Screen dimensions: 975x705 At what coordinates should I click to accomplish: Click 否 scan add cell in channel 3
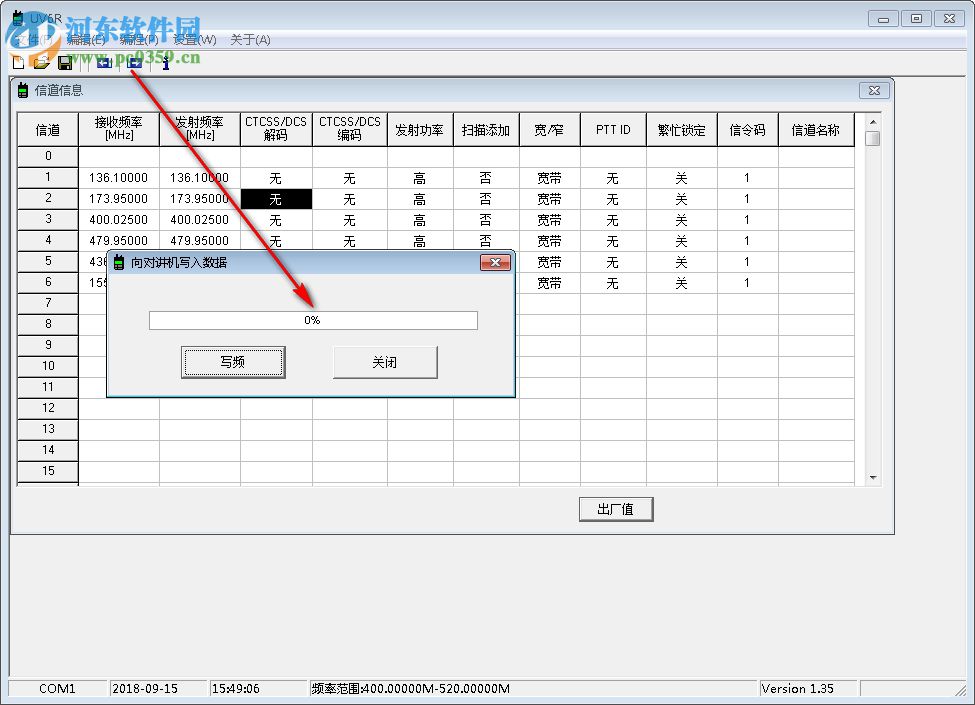tap(486, 220)
